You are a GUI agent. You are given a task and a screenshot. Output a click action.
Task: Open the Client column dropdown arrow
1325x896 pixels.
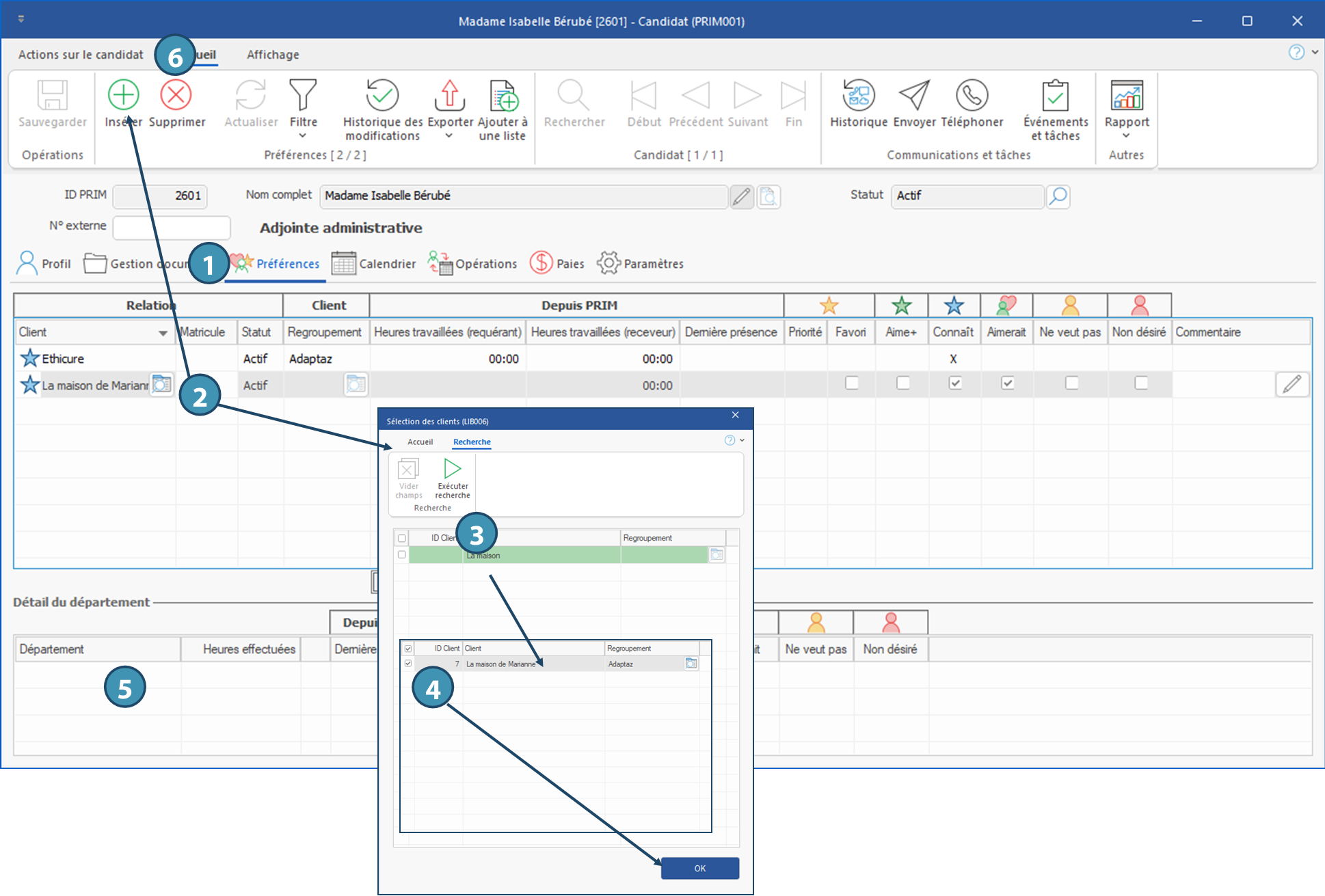163,333
